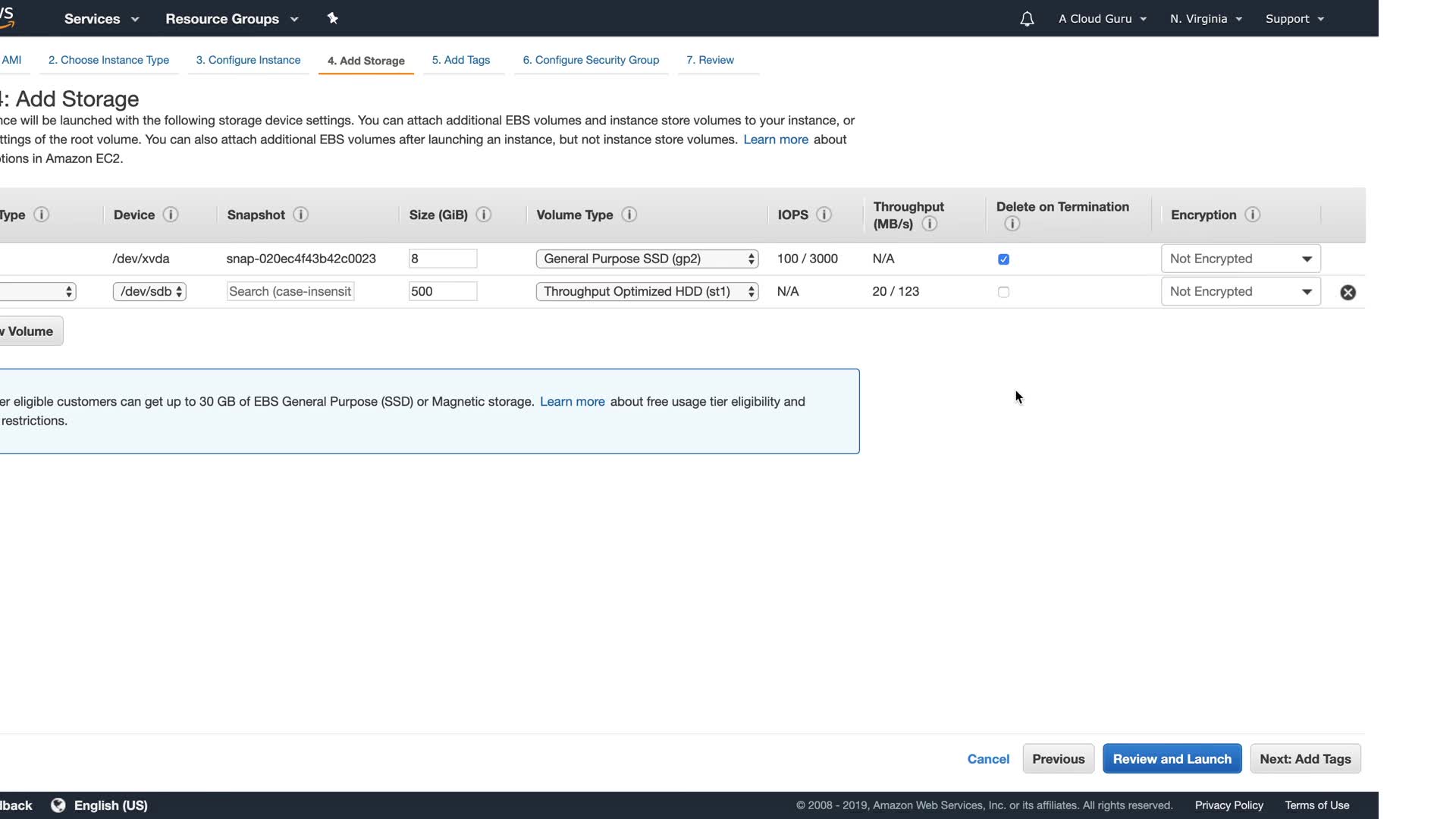Switch to 6. Configure Security Group step

(591, 60)
